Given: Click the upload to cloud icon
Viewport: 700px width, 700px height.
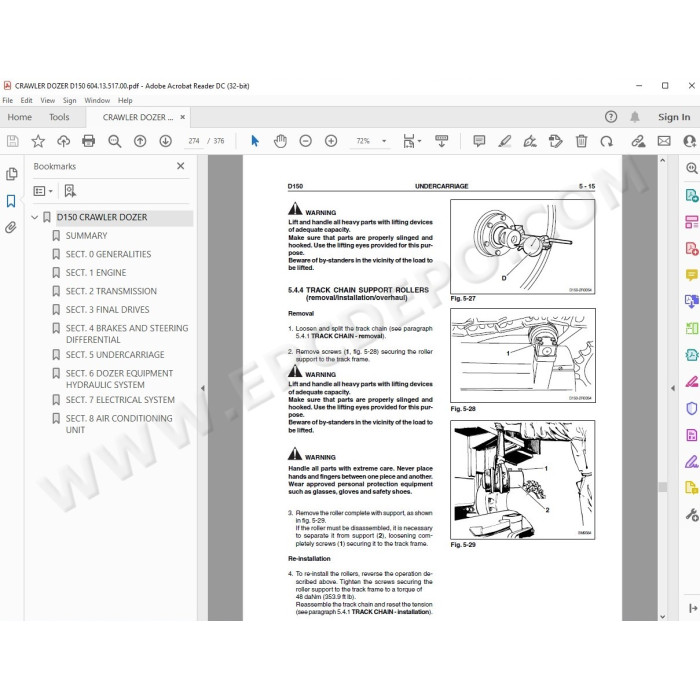Looking at the screenshot, I should tap(63, 142).
